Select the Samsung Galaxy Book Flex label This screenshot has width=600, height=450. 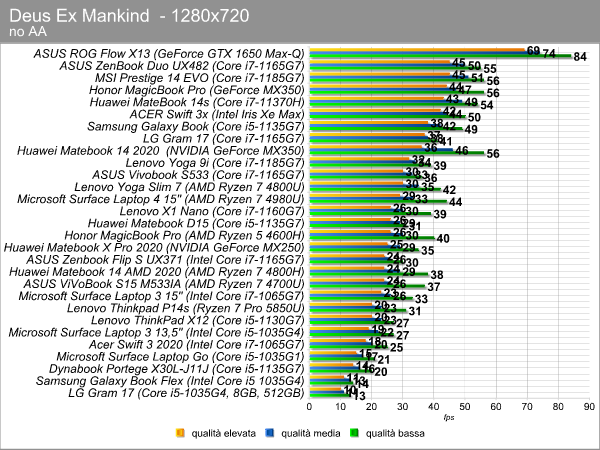click(x=170, y=381)
